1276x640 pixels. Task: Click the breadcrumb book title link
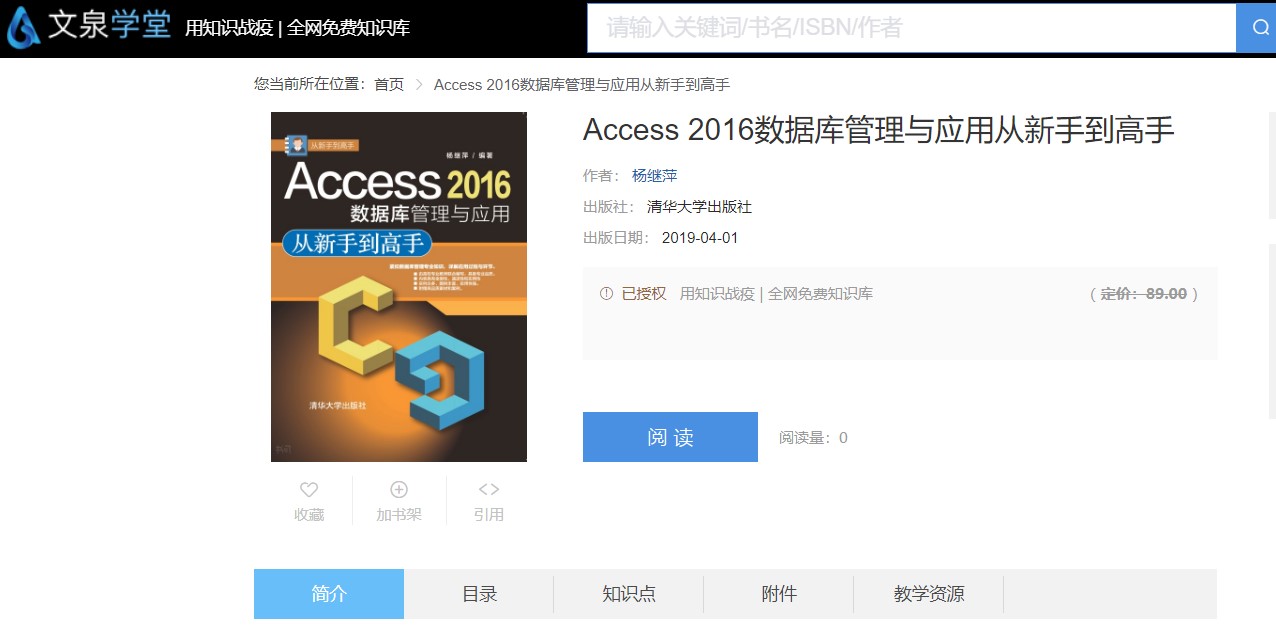582,85
